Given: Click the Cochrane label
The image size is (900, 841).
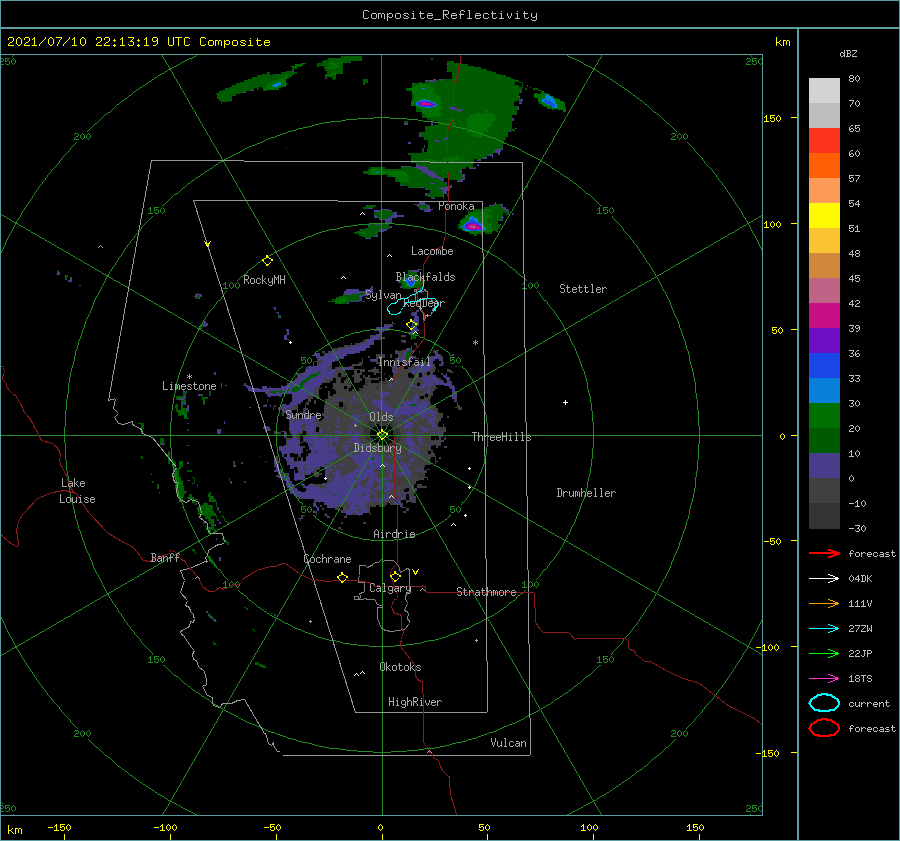Looking at the screenshot, I should [327, 559].
